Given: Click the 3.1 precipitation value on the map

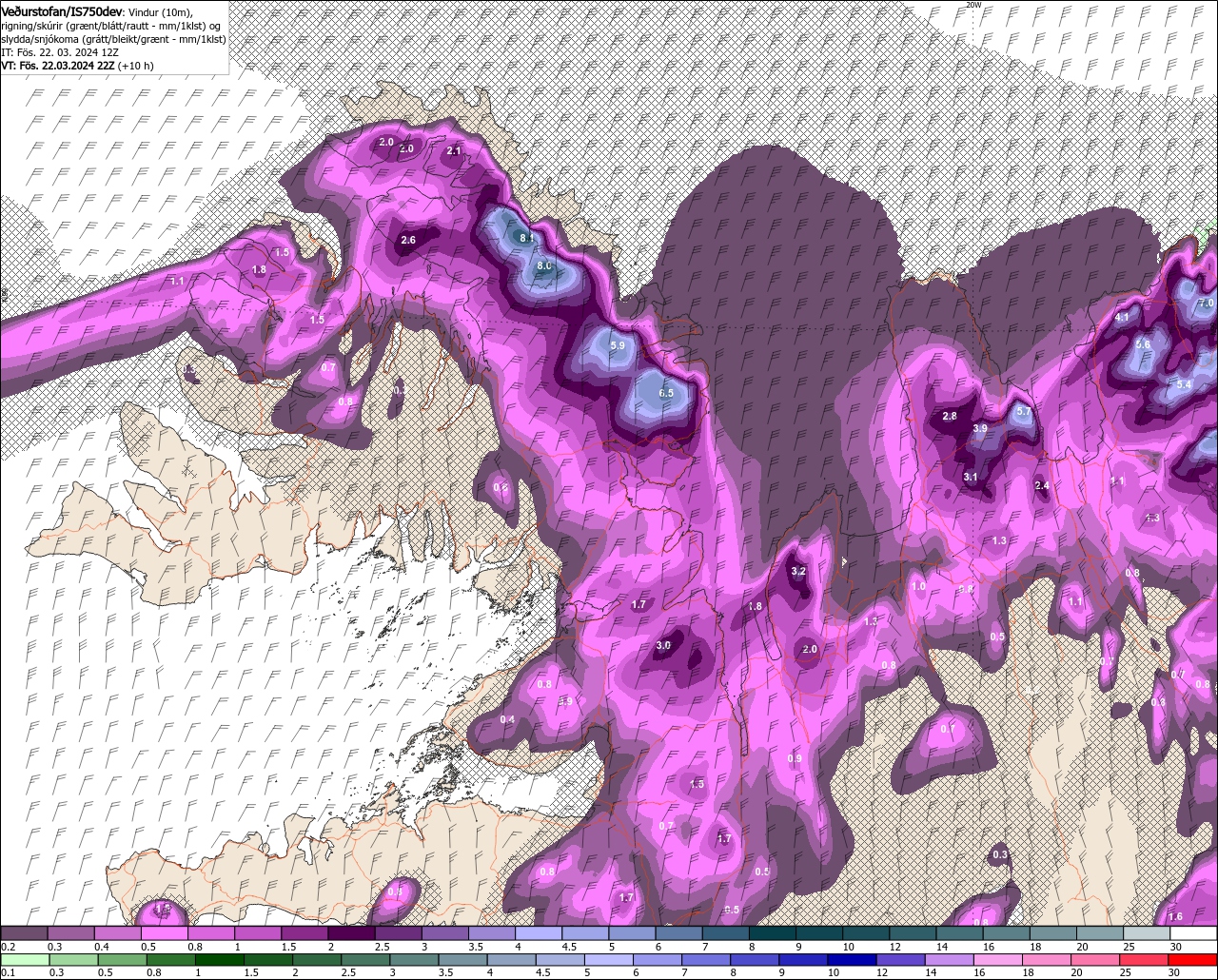Looking at the screenshot, I should [x=971, y=477].
